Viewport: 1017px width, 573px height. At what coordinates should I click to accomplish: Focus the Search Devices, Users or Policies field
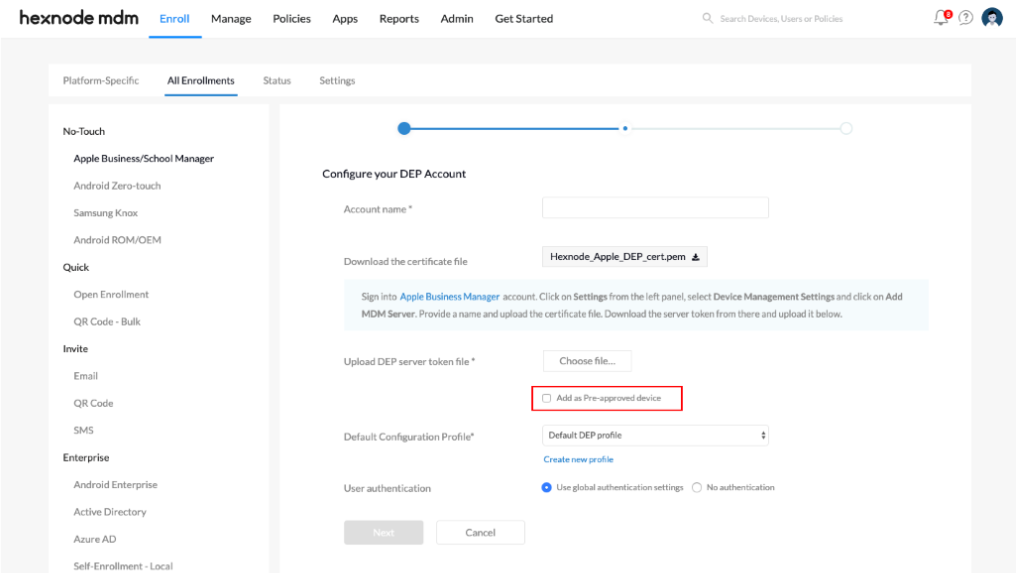point(781,19)
